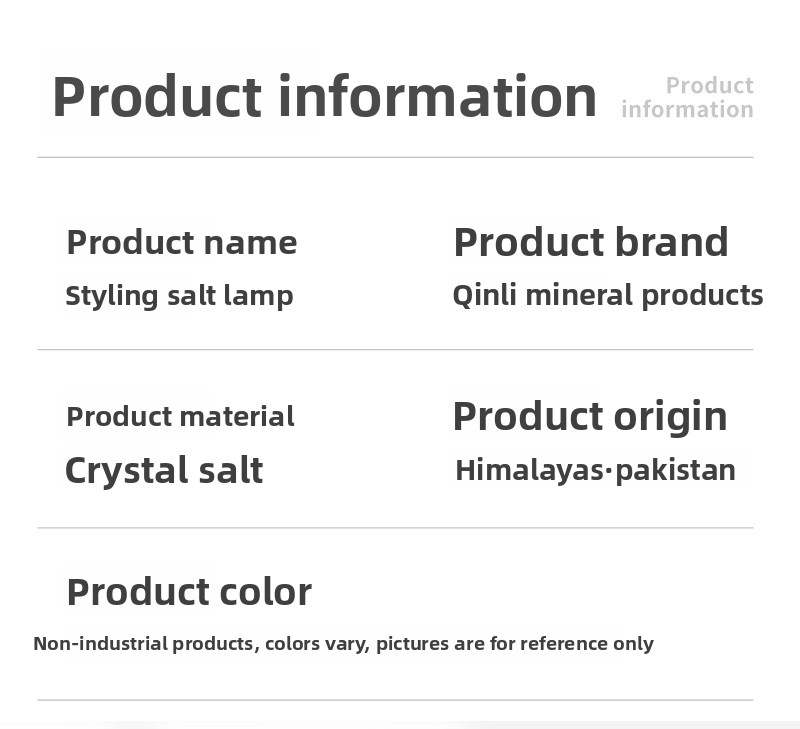Click 'pictures are for reference only' phrase
The width and height of the screenshot is (800, 729).
(x=515, y=644)
